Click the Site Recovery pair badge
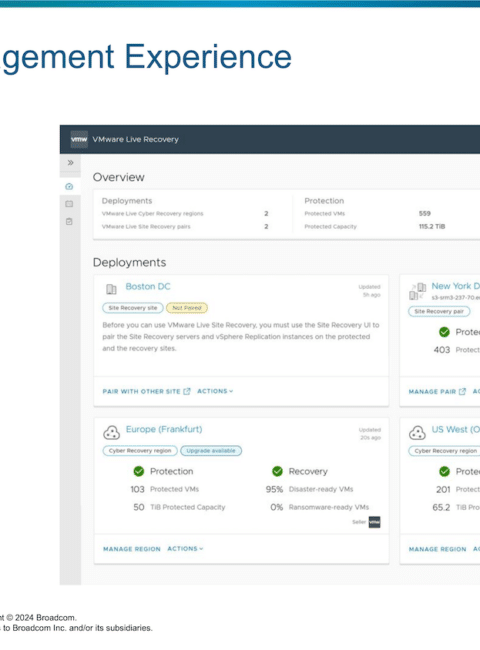This screenshot has width=480, height=650. point(439,311)
